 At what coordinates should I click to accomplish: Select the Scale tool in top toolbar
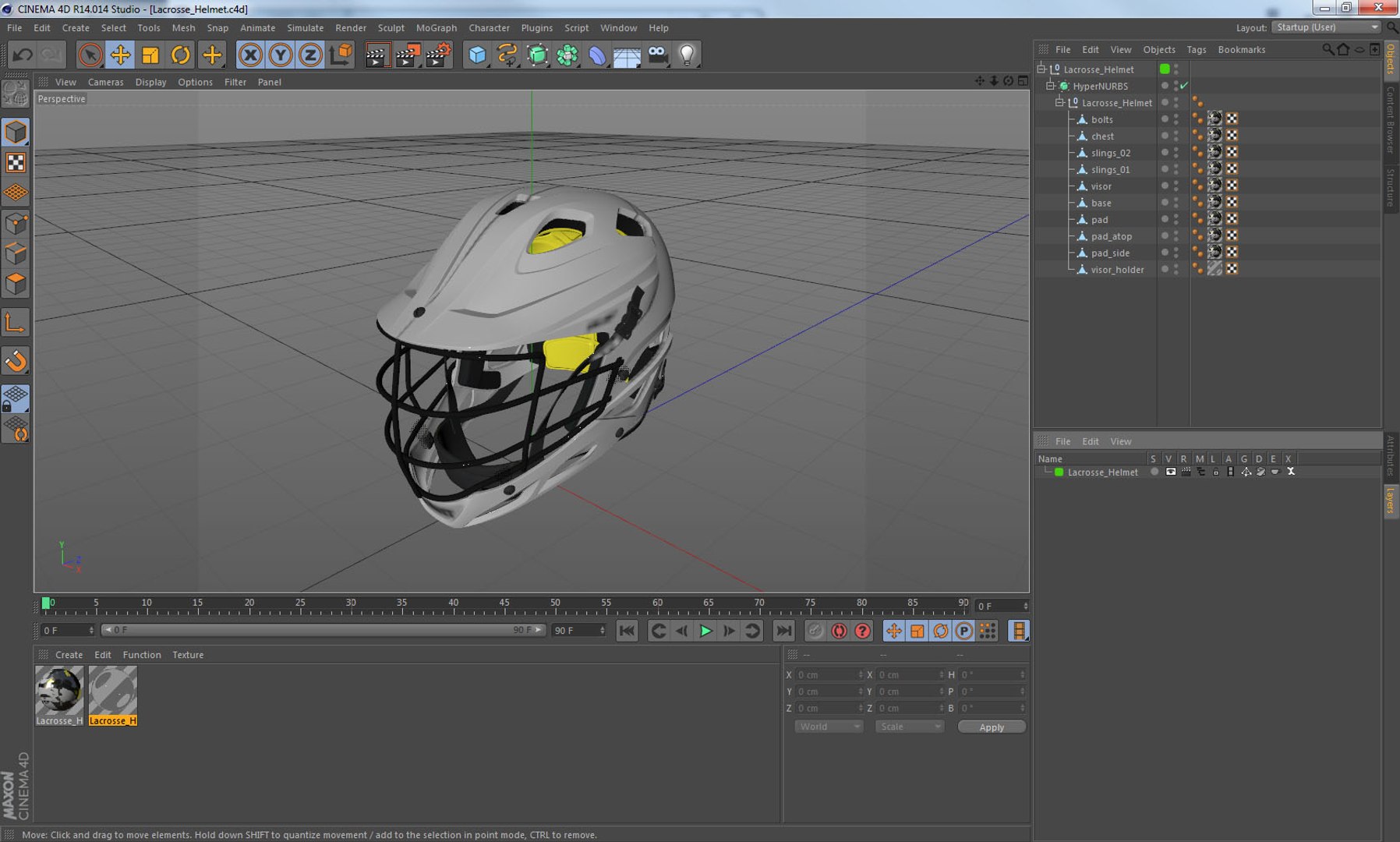(x=150, y=55)
